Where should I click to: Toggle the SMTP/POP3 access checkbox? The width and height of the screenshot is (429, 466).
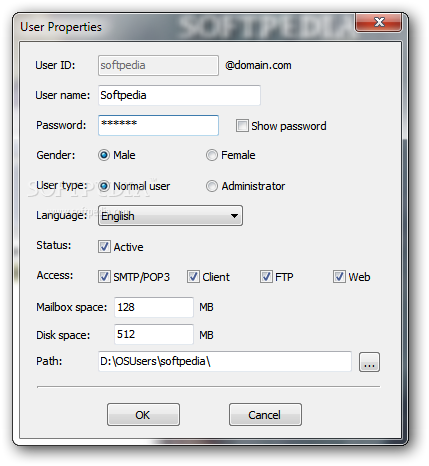click(x=104, y=277)
